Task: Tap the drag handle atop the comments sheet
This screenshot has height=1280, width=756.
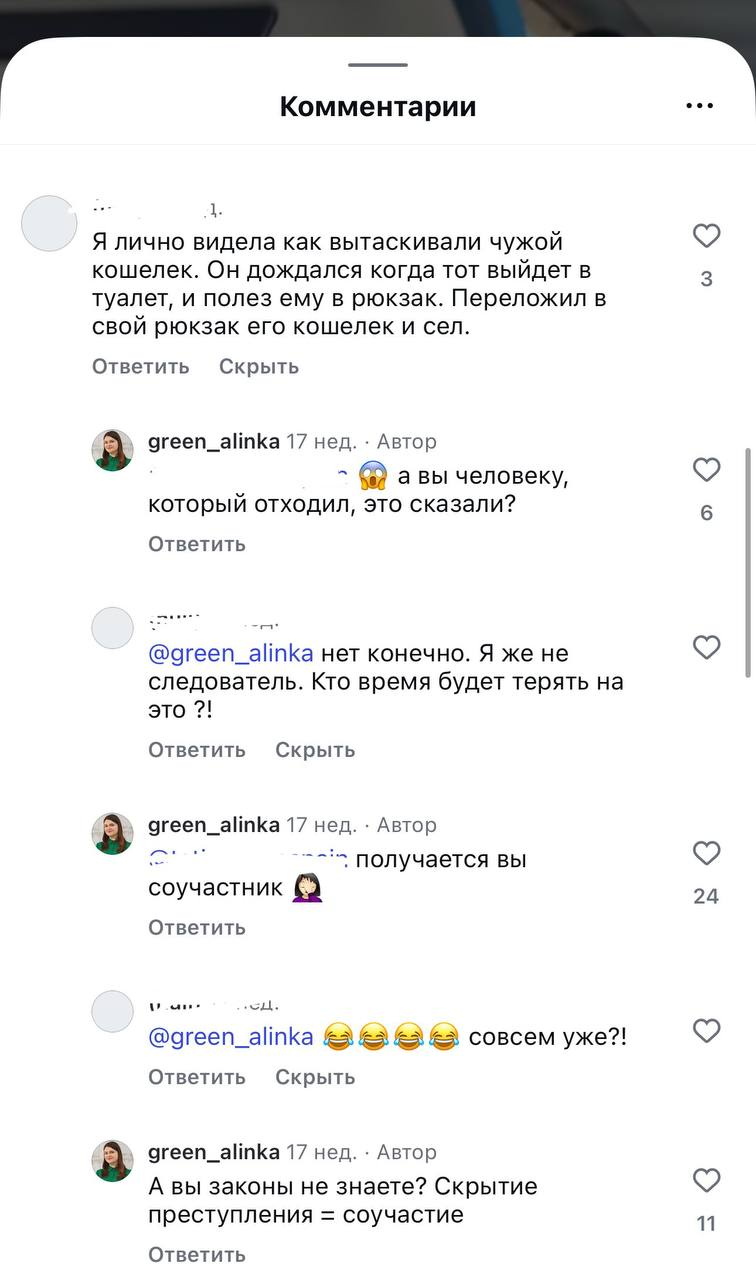Action: pyautogui.click(x=378, y=65)
